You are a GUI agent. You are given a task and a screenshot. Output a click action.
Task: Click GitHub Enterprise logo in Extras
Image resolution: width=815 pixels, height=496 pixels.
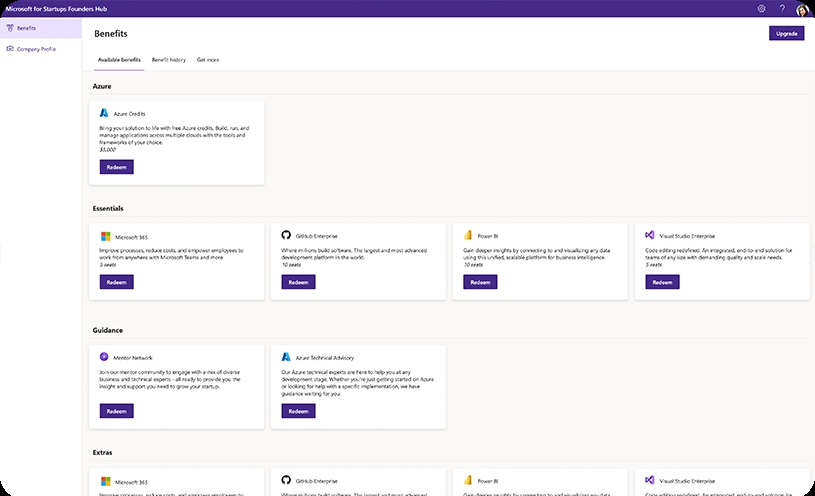[286, 480]
